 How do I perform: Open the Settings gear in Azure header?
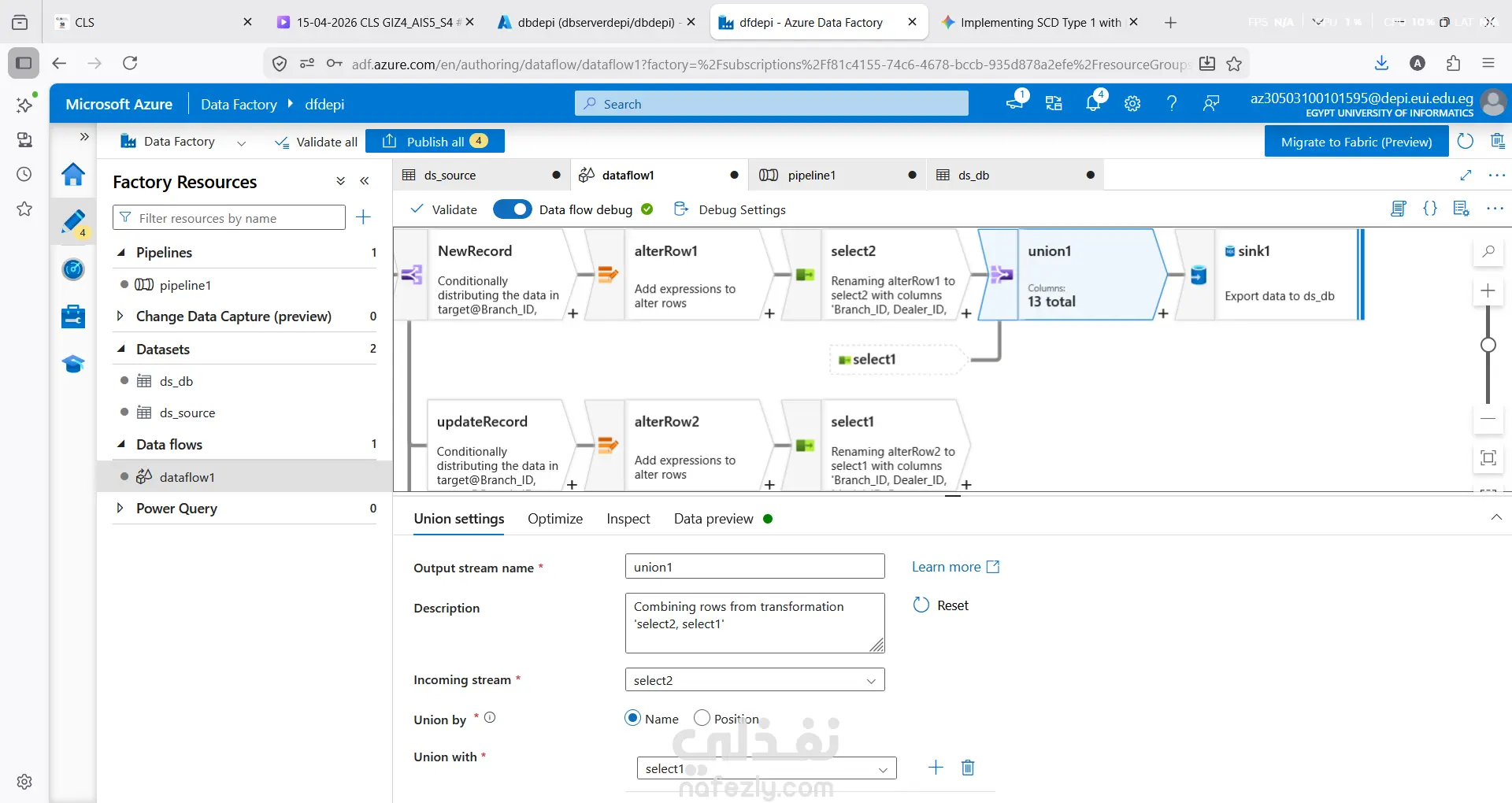1132,103
